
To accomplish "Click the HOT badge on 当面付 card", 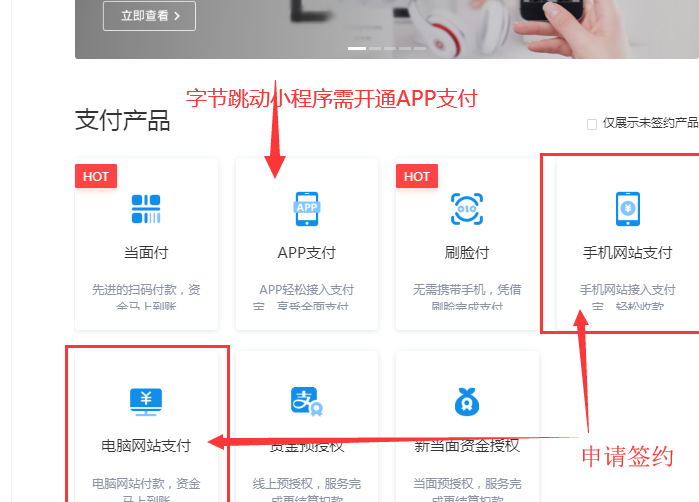I will pyautogui.click(x=96, y=177).
